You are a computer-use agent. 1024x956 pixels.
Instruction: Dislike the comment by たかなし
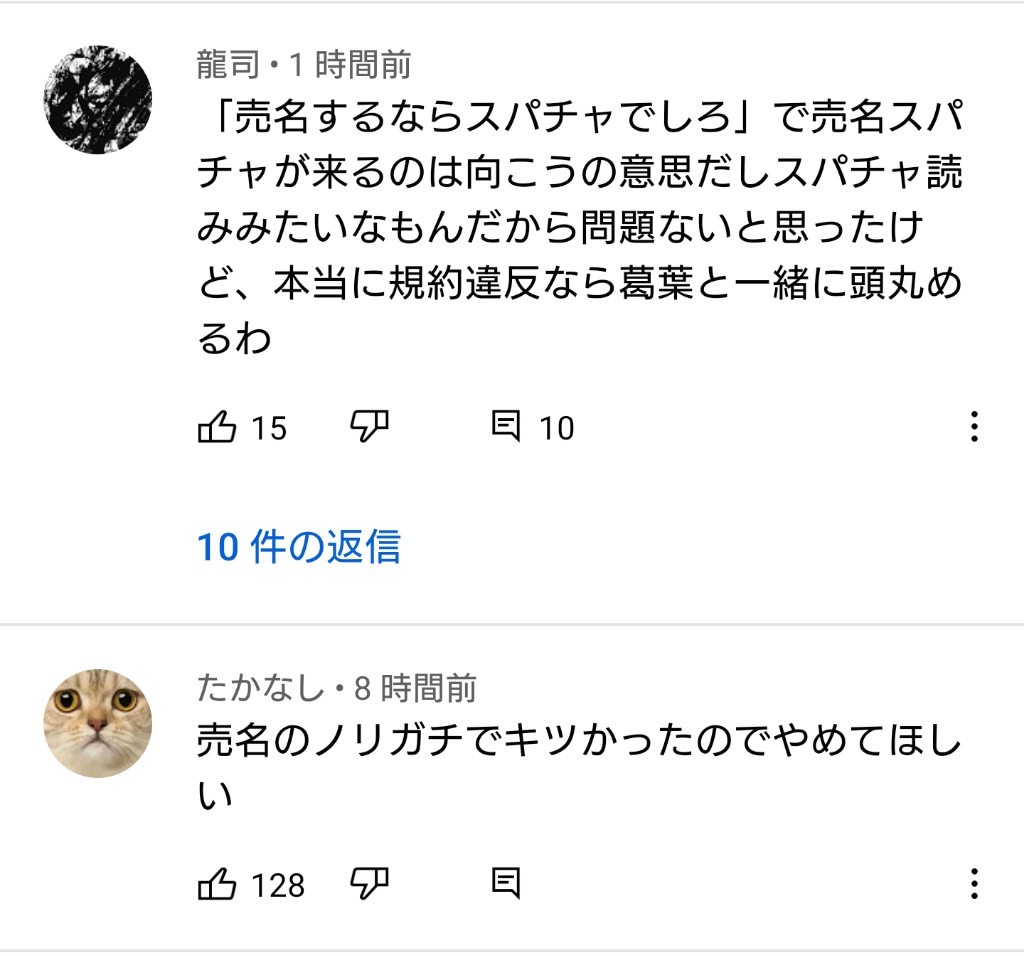point(369,884)
